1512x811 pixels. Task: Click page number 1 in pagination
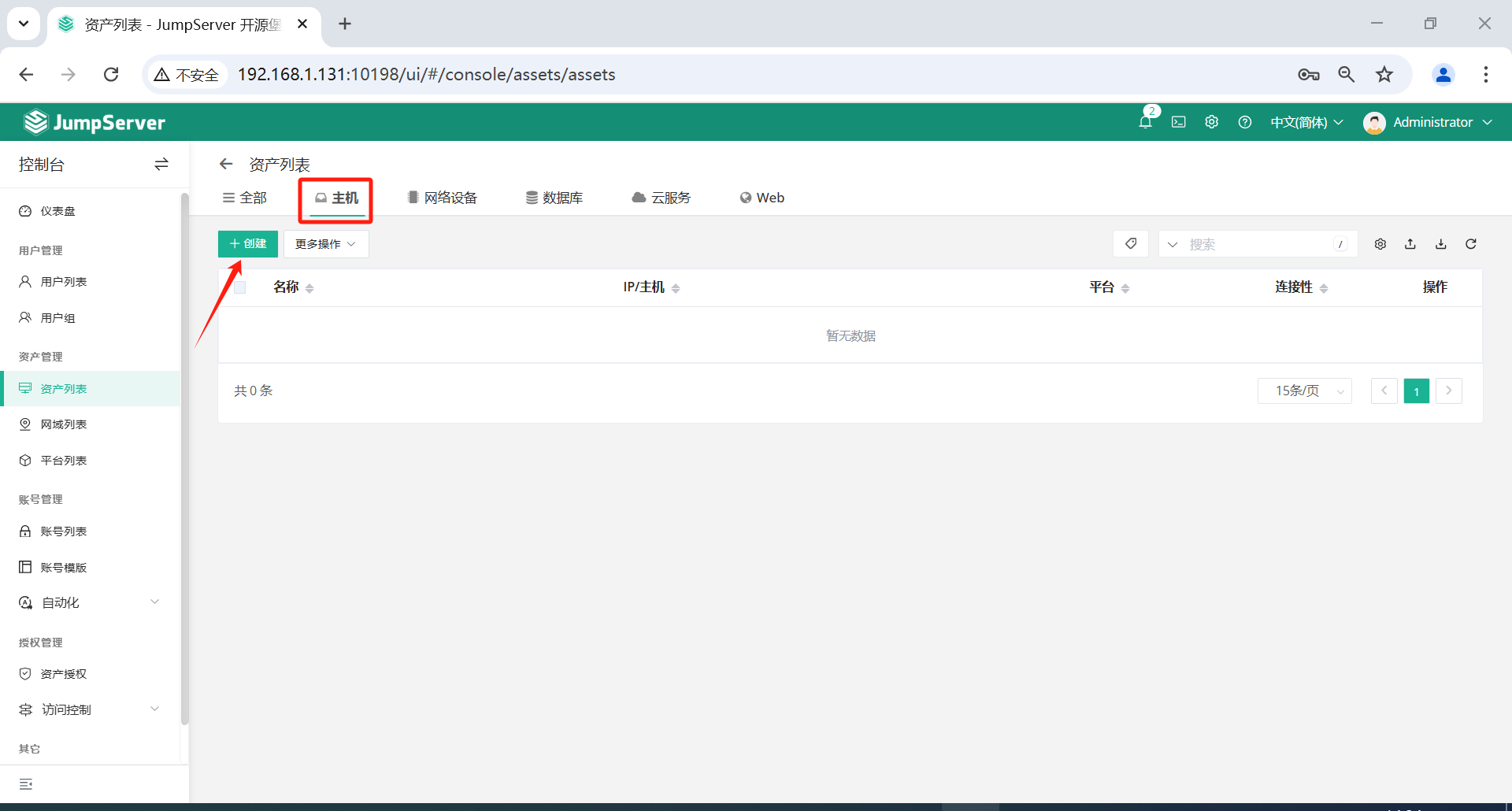tap(1417, 391)
